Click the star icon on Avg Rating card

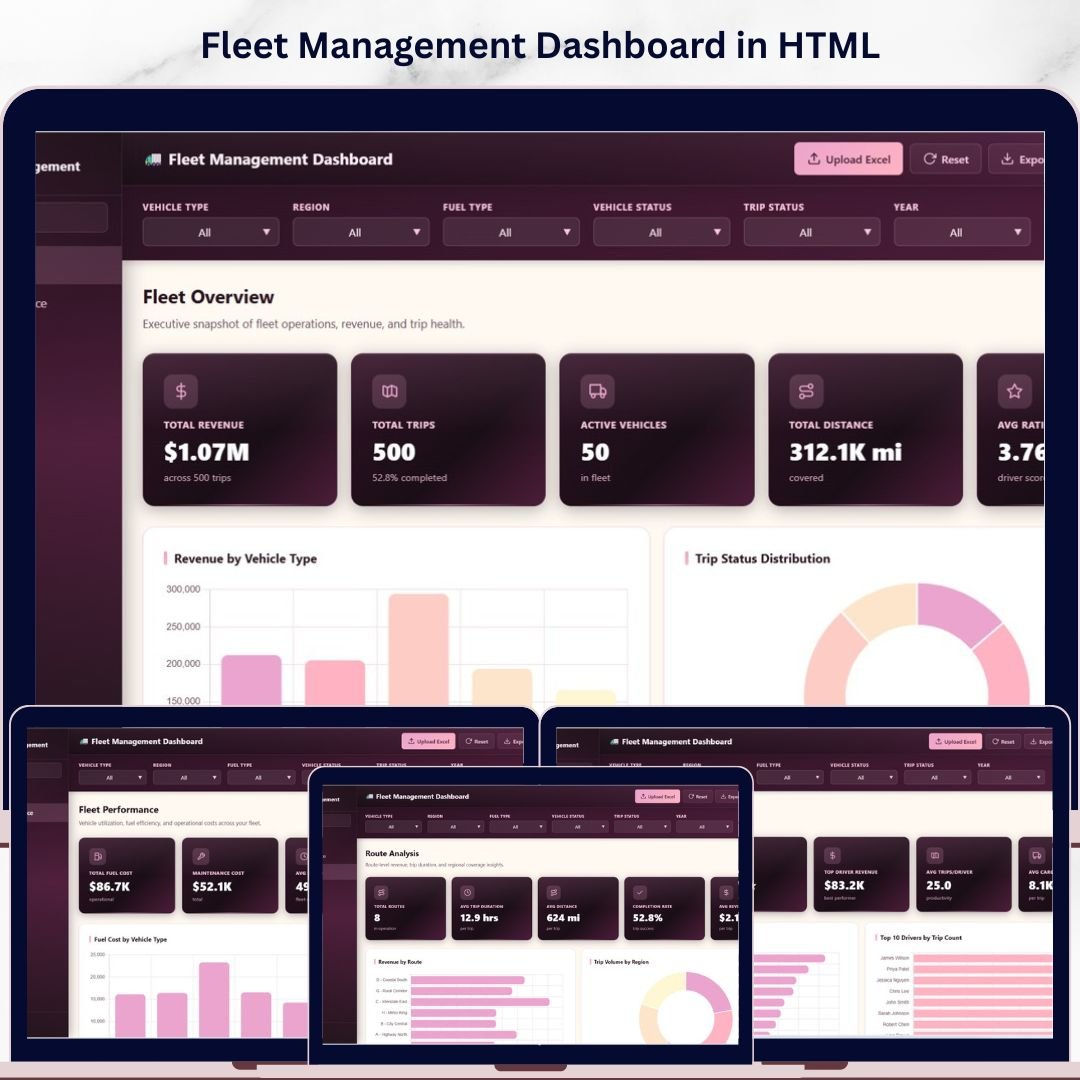point(1014,391)
